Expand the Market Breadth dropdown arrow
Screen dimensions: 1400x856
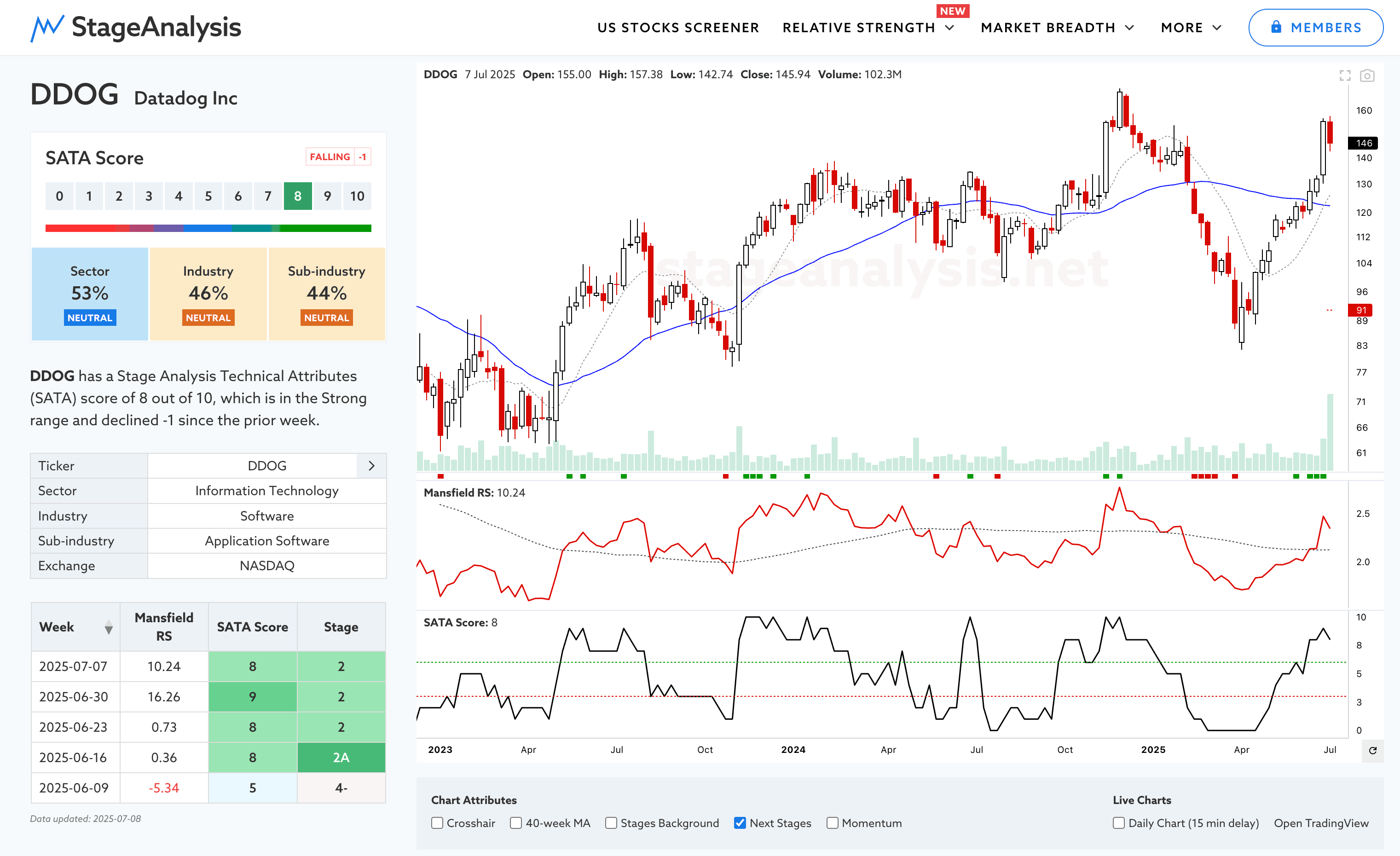click(x=1129, y=28)
